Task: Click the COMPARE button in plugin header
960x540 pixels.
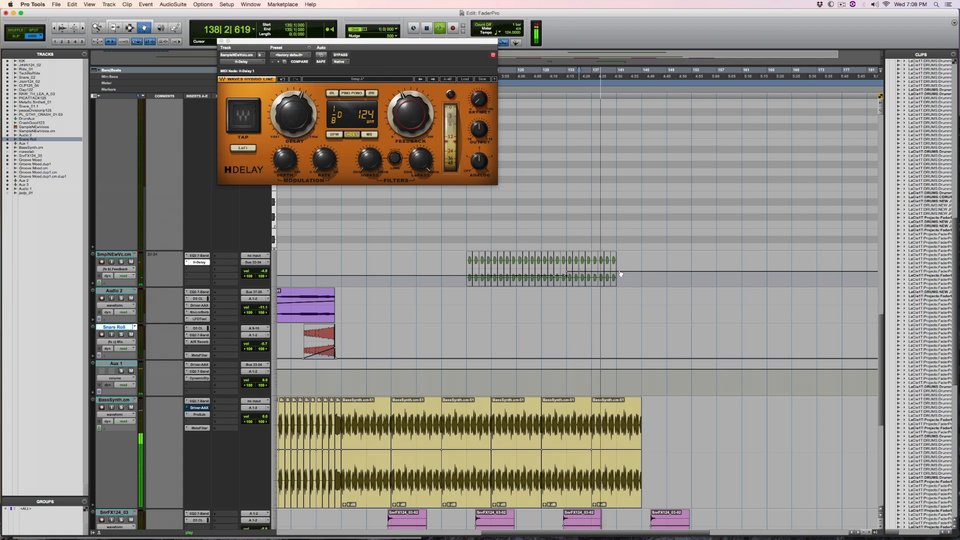Action: 299,62
